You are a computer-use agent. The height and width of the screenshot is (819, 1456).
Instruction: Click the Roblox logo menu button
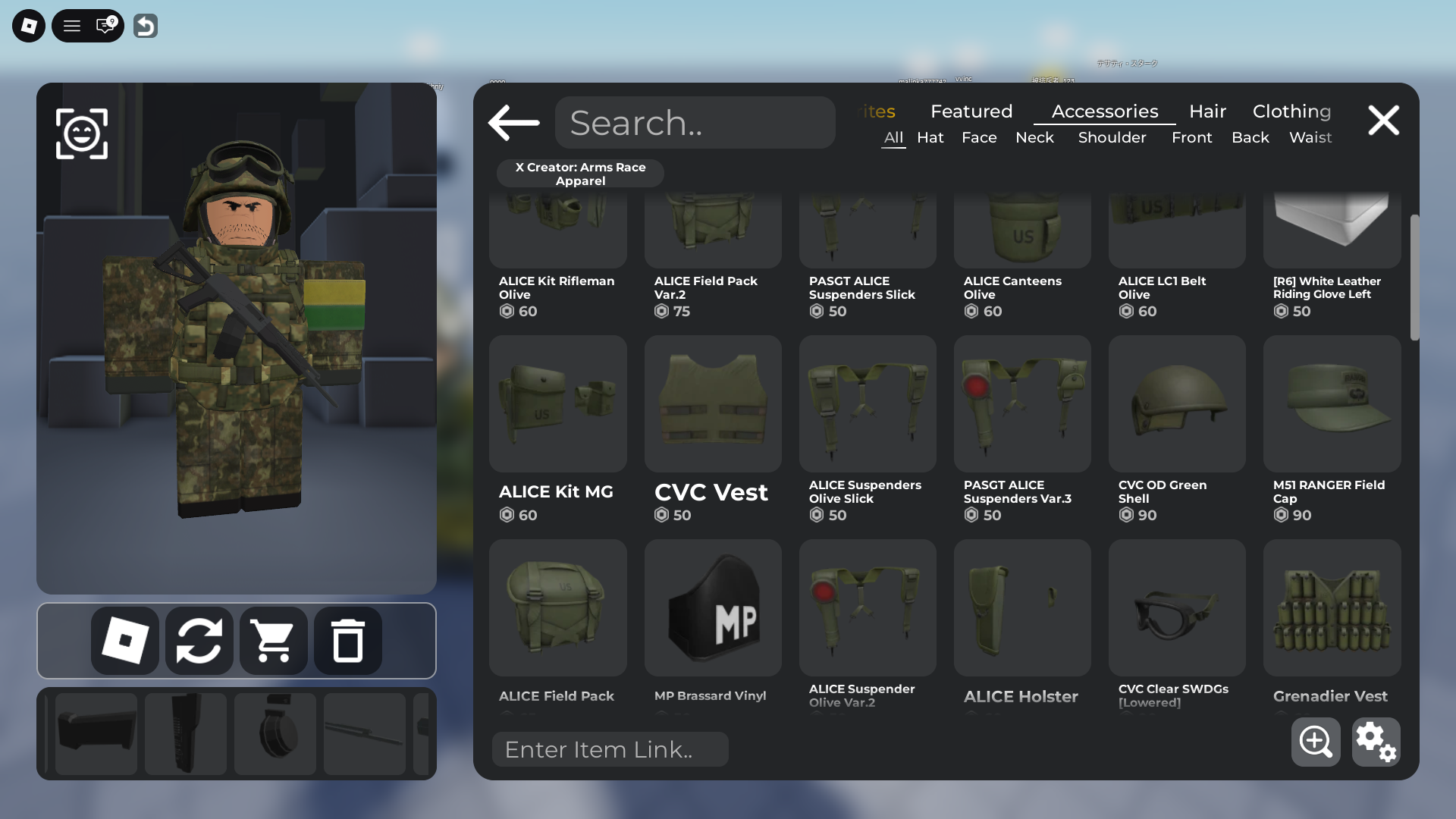(x=29, y=27)
